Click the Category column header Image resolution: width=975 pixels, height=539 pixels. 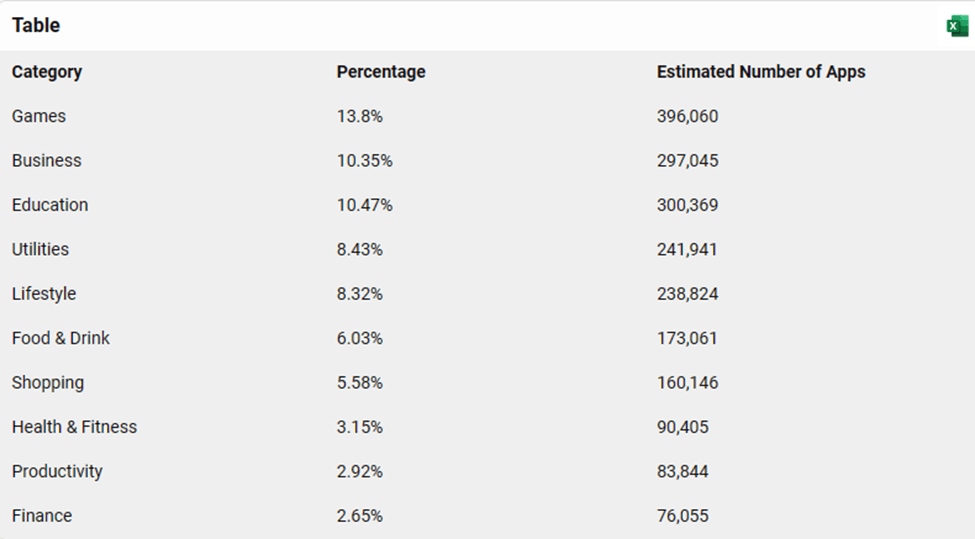pyautogui.click(x=47, y=72)
